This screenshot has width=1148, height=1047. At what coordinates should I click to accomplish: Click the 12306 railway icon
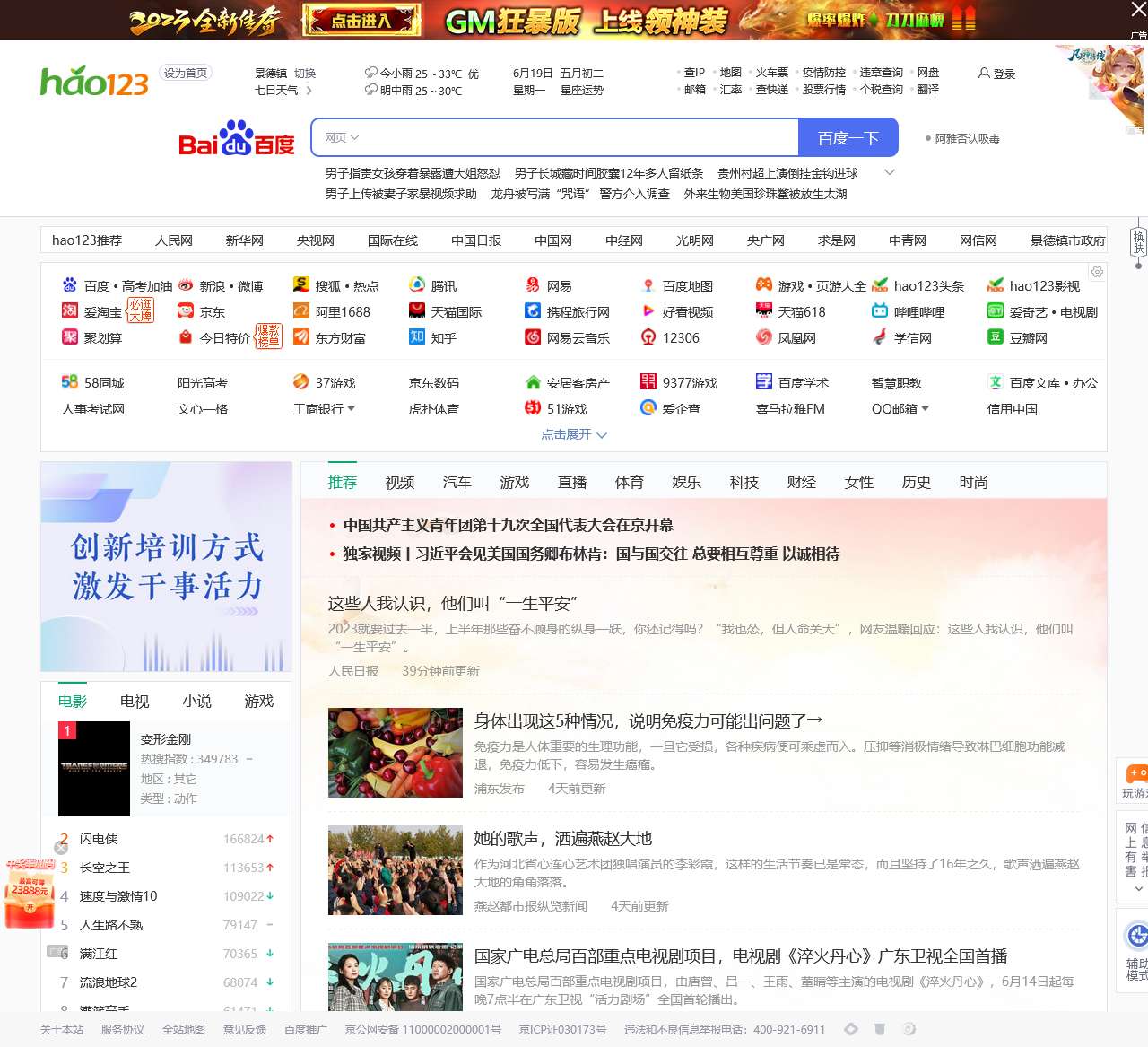(x=648, y=337)
